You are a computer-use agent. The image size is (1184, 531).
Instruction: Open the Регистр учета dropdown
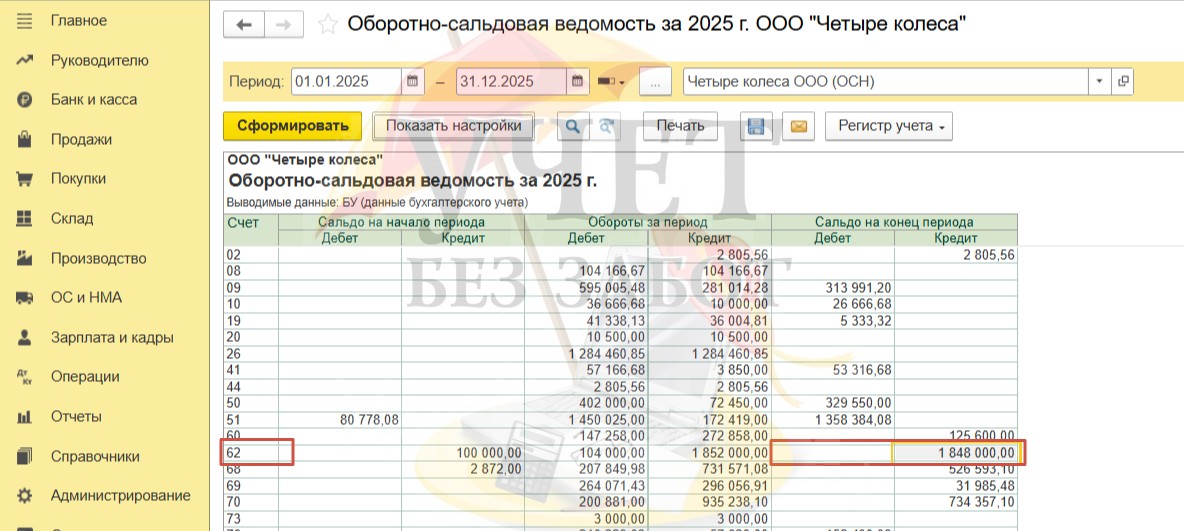click(888, 126)
